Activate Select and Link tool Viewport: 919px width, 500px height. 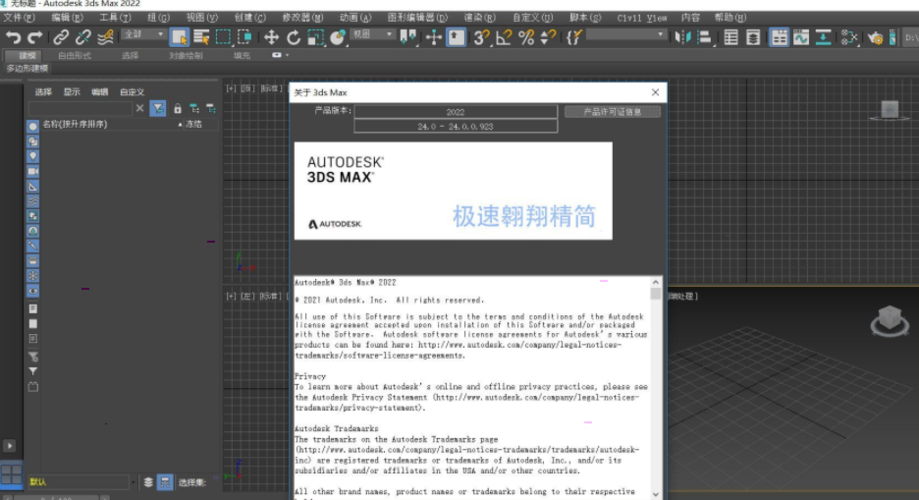point(60,38)
